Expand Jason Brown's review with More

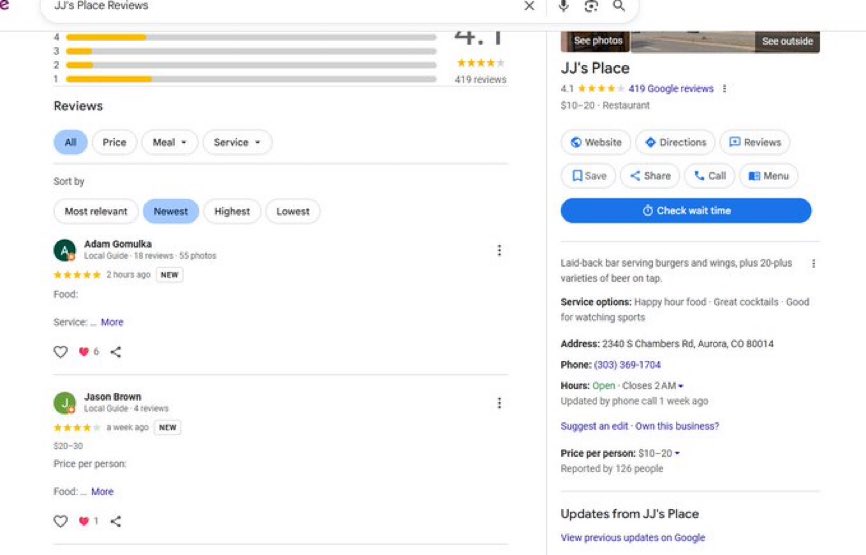click(x=102, y=491)
